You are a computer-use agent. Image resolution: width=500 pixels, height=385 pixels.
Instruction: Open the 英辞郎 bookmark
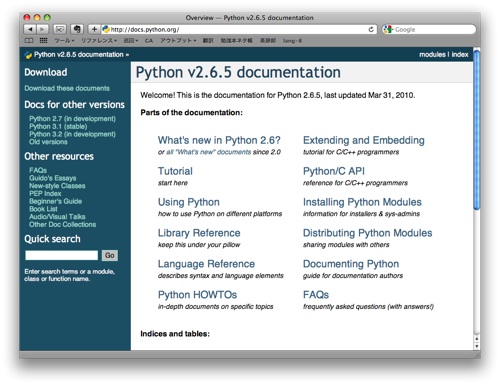click(x=268, y=41)
